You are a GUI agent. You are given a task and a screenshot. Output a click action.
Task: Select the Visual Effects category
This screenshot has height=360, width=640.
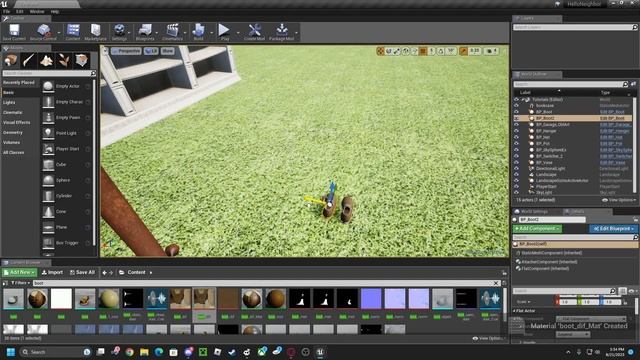(17, 122)
